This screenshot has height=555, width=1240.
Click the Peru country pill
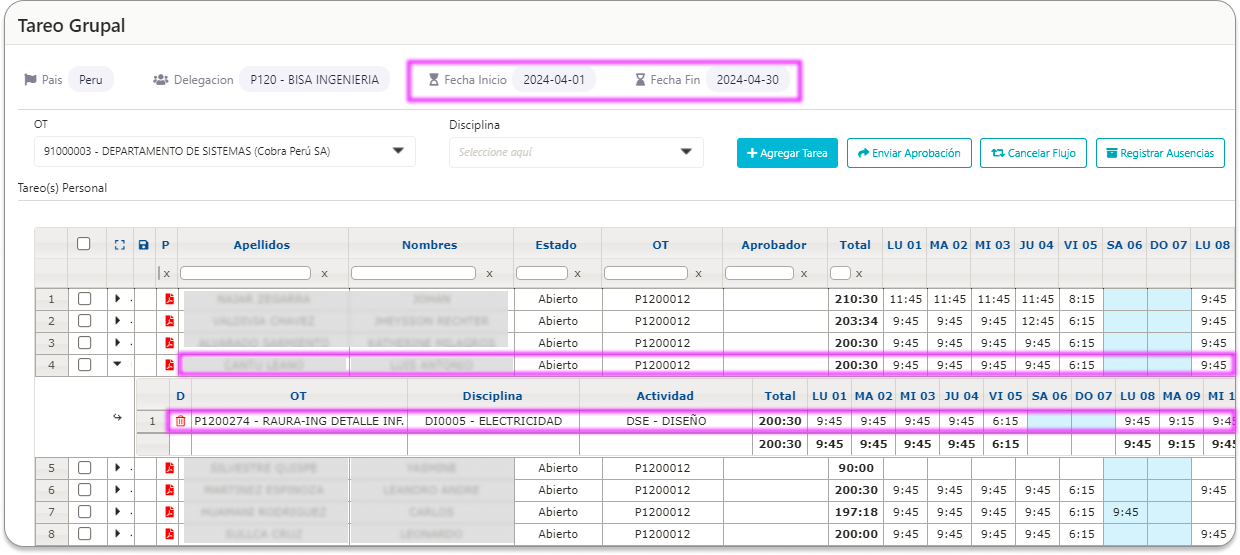click(91, 79)
